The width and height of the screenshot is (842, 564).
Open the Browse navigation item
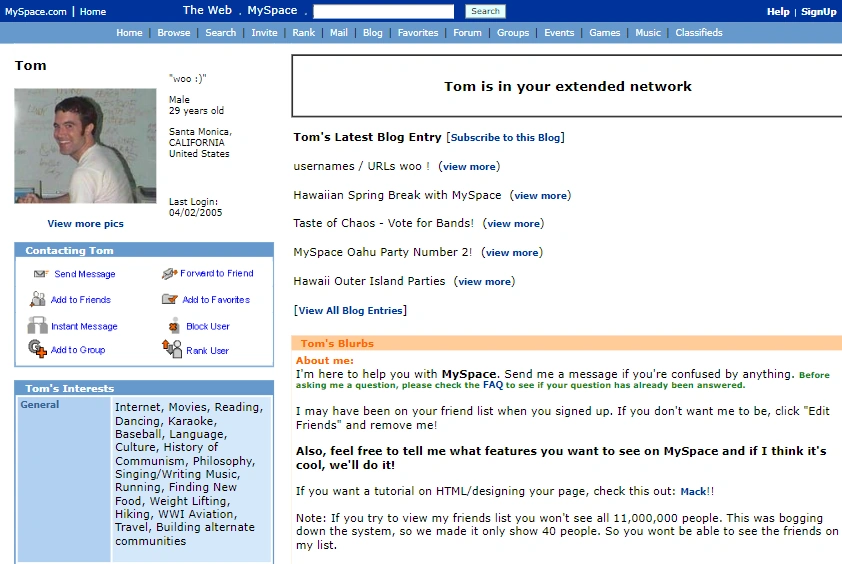(x=173, y=33)
